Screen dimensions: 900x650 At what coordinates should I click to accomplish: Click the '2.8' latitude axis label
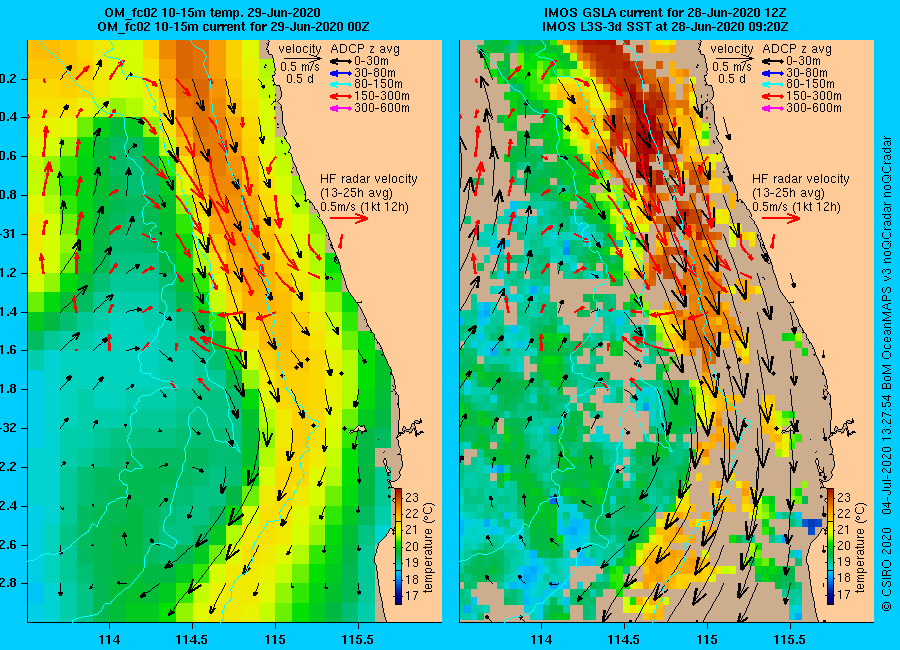tap(9, 583)
